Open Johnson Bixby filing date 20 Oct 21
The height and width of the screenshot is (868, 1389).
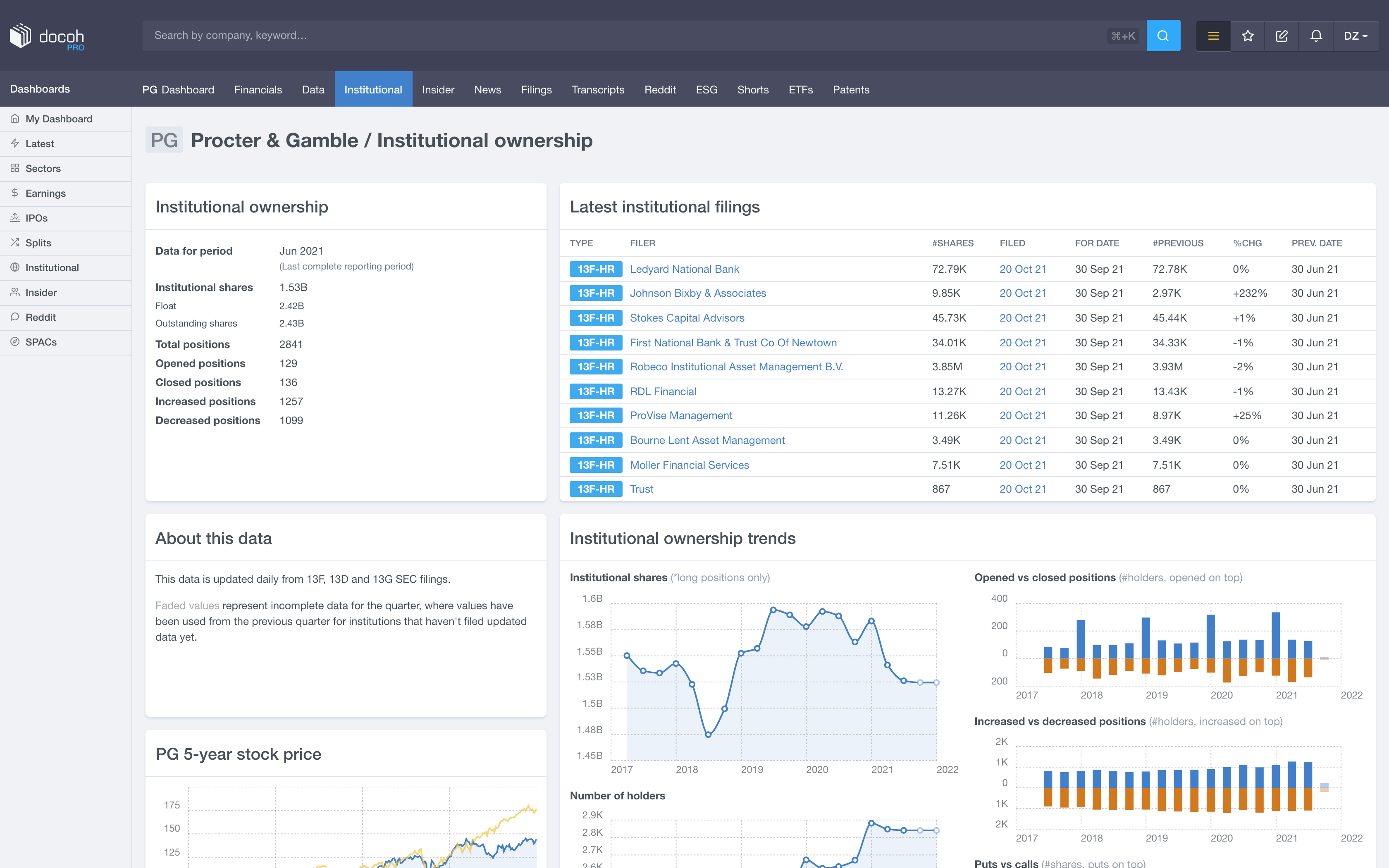(1022, 293)
